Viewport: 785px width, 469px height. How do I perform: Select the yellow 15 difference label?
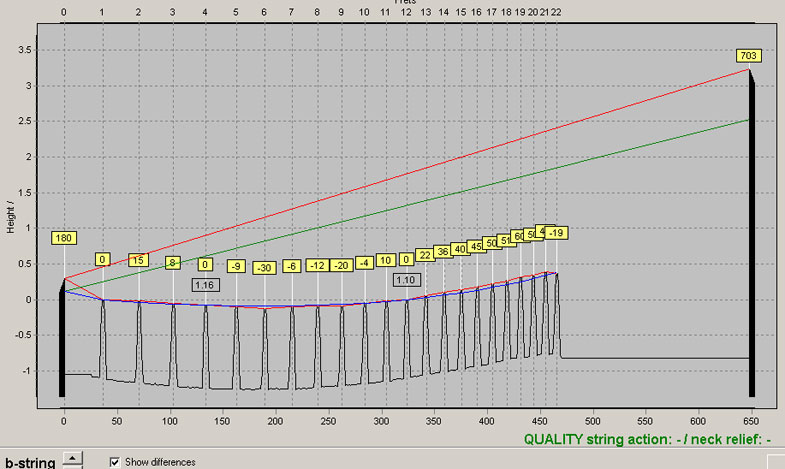tap(139, 260)
